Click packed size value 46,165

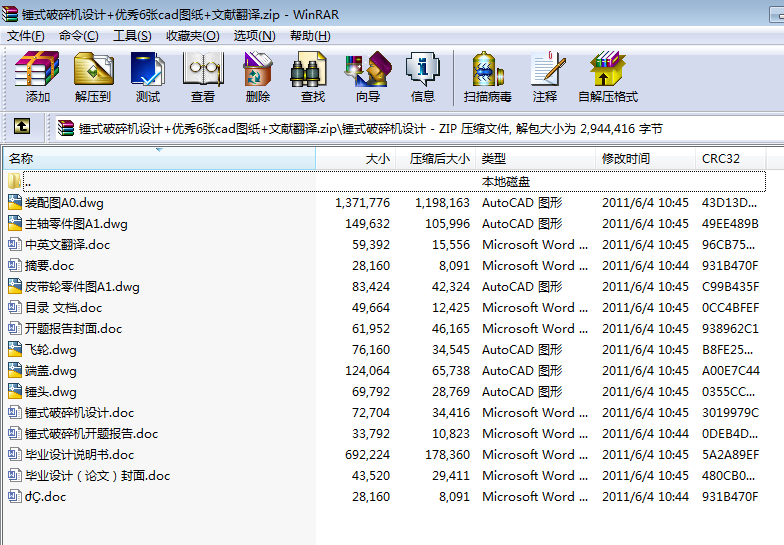click(x=451, y=328)
